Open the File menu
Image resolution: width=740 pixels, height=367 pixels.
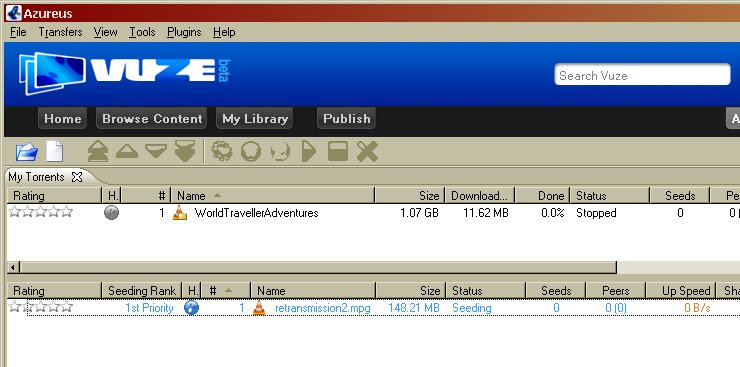click(18, 32)
